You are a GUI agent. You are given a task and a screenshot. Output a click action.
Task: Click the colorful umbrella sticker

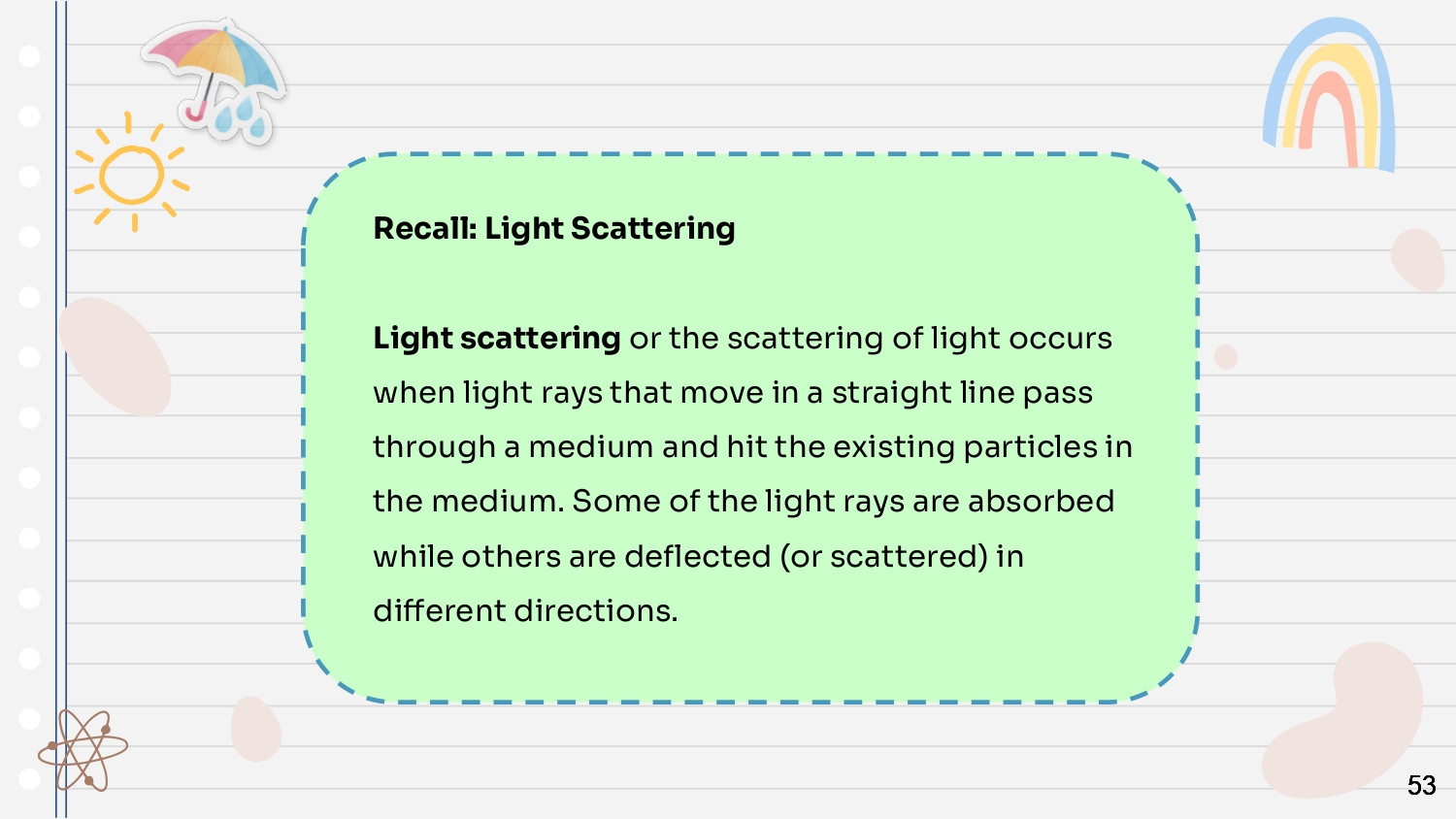[x=214, y=80]
